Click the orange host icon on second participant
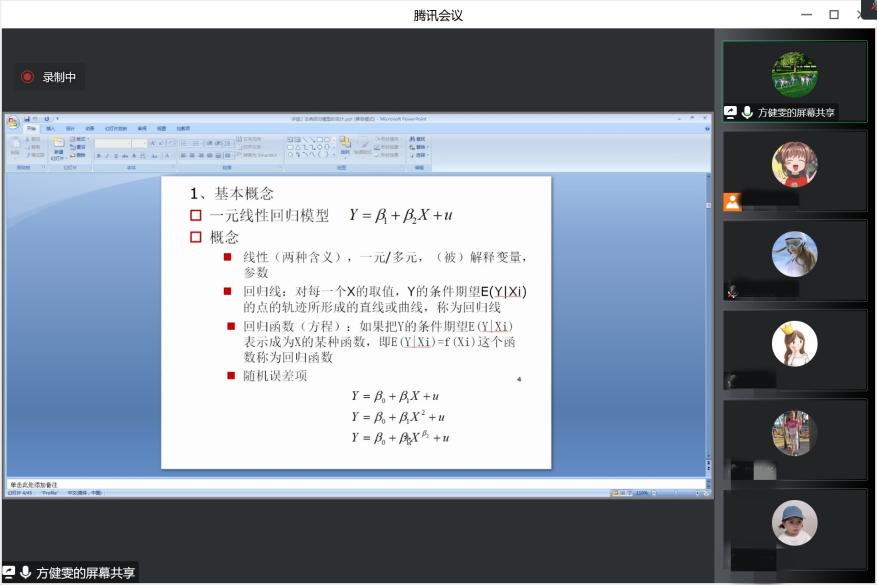The image size is (877, 585). point(732,202)
